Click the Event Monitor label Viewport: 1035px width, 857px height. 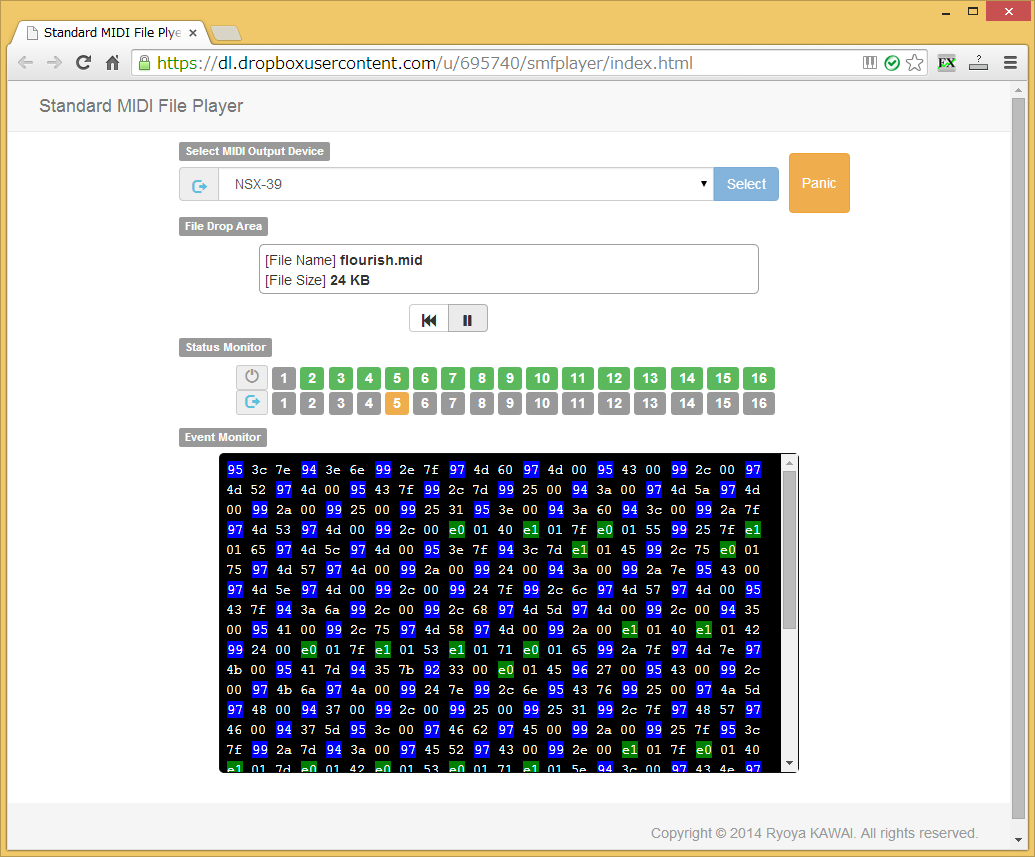pos(222,437)
